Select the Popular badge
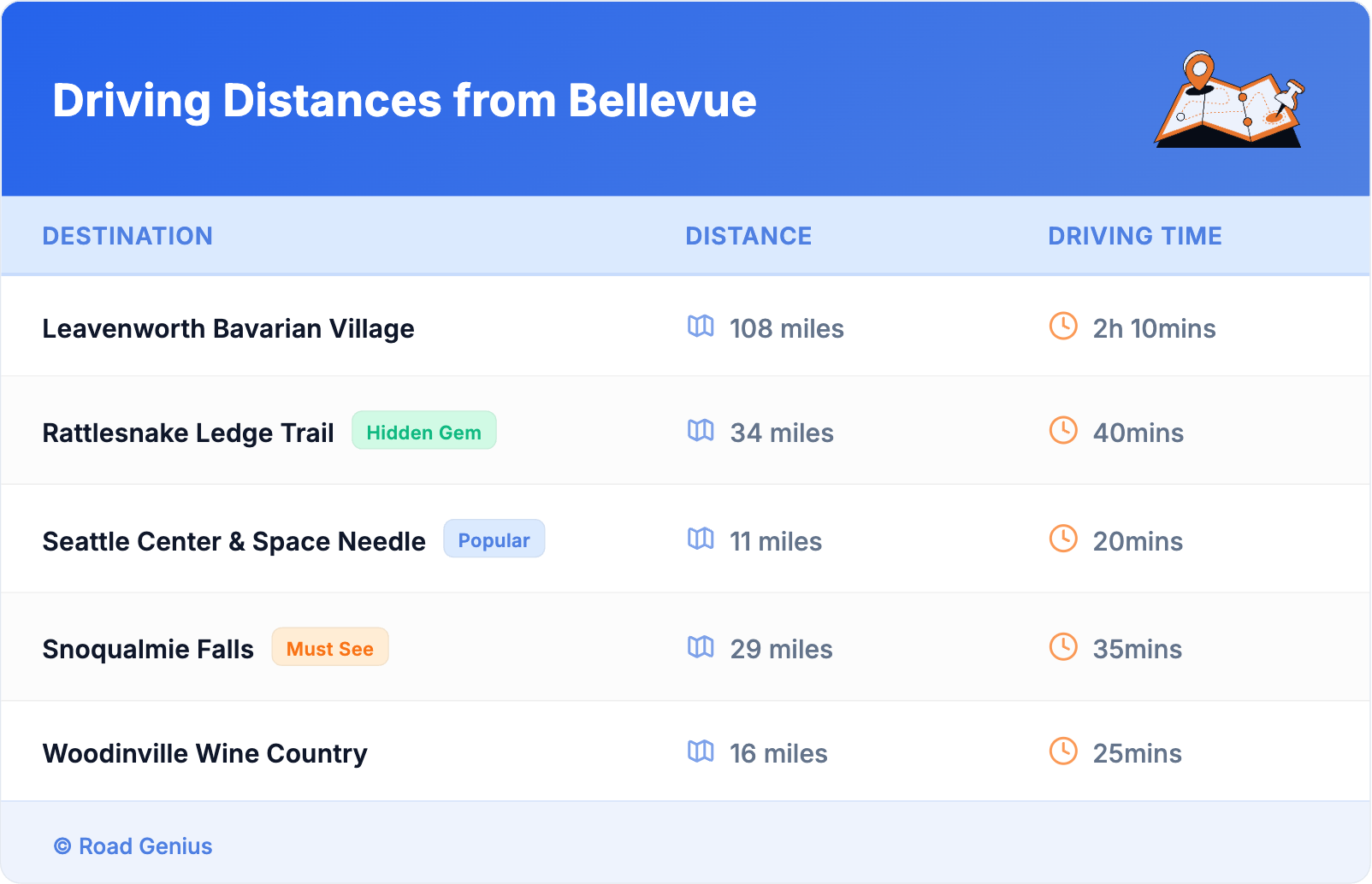Screen dimensions: 1372x884 click(x=494, y=539)
